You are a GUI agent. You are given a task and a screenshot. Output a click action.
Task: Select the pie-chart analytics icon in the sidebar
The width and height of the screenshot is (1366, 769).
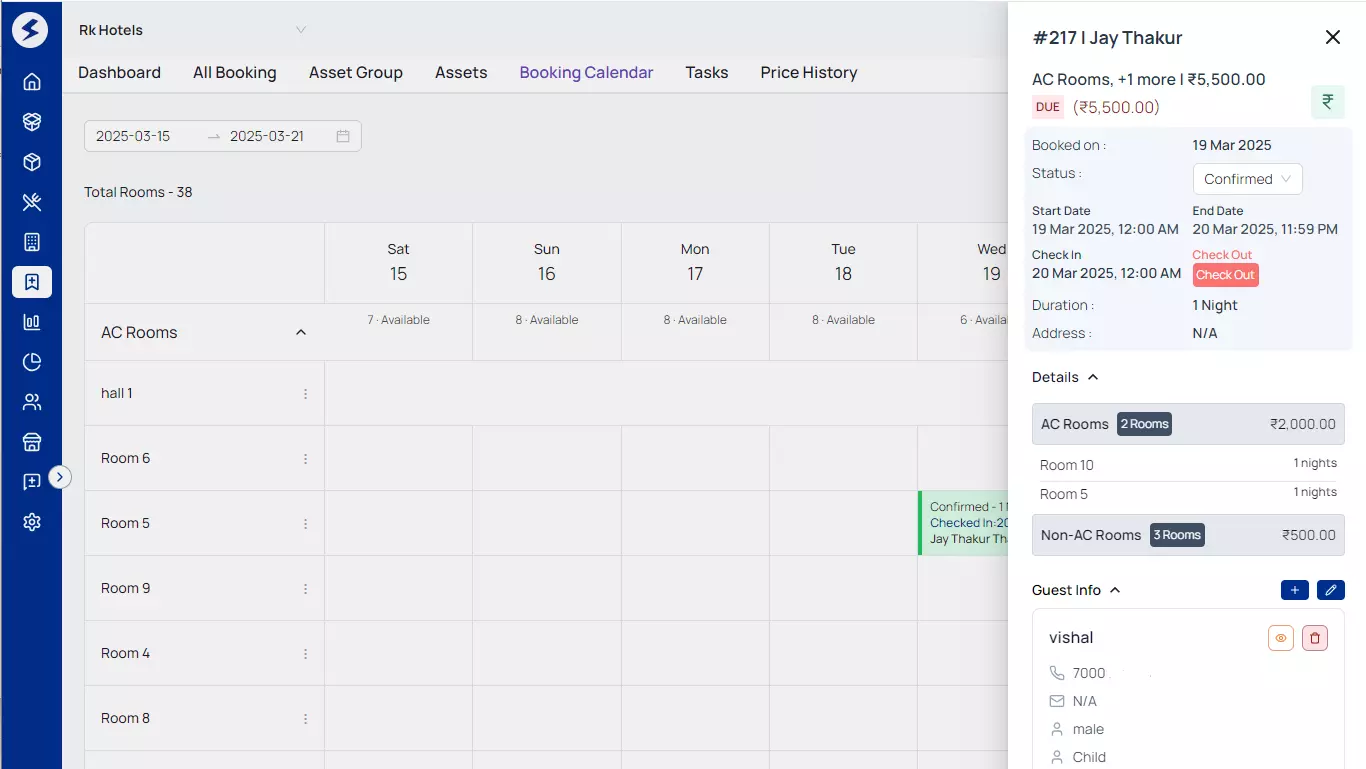[x=31, y=361]
